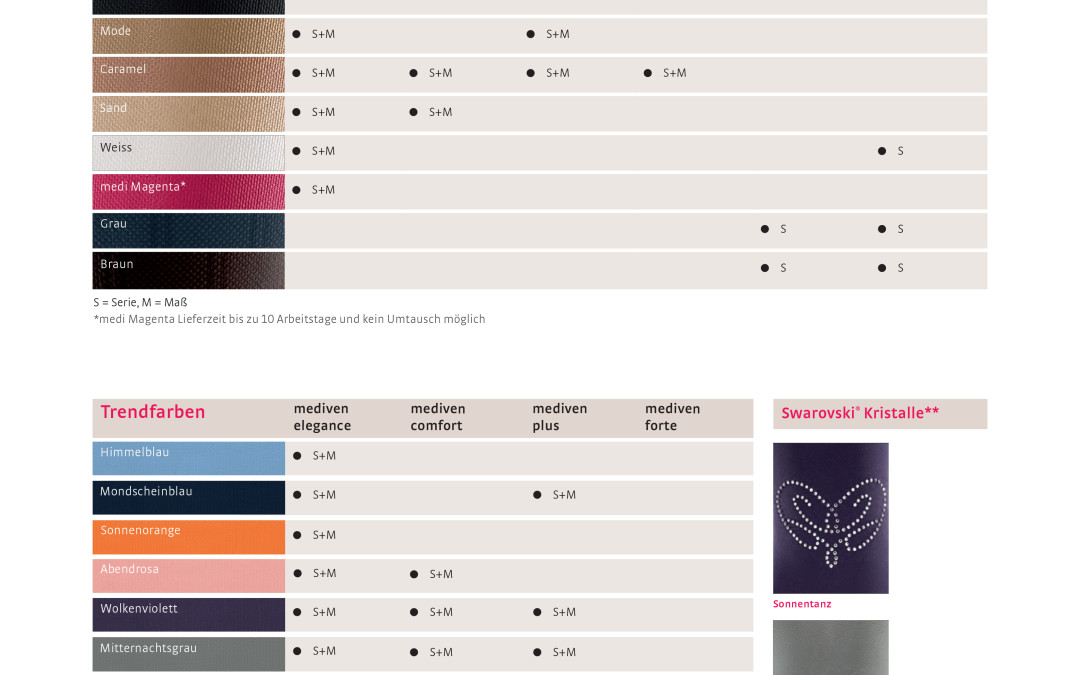Click the mediven elegance column header
This screenshot has width=1080, height=675.
coord(322,417)
